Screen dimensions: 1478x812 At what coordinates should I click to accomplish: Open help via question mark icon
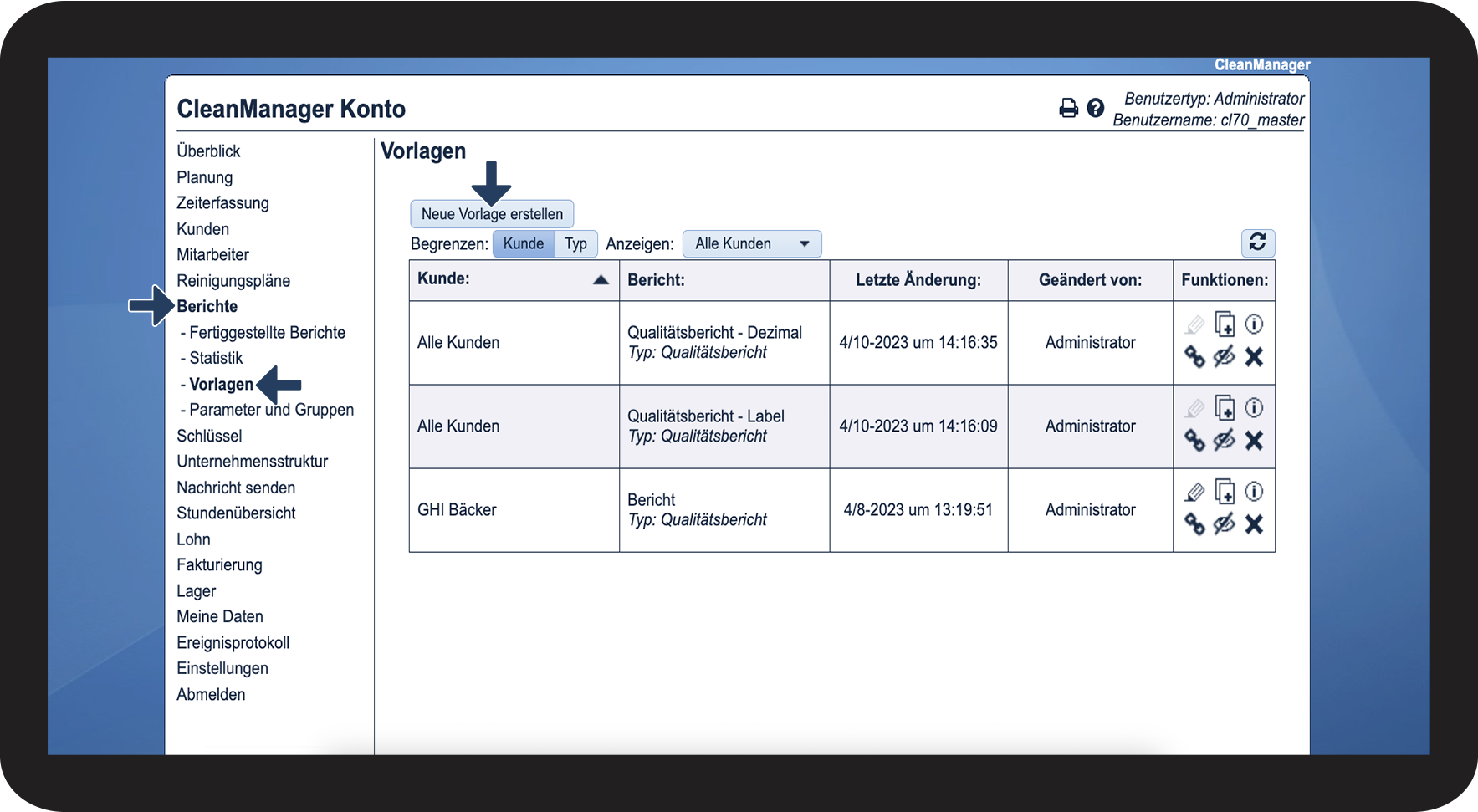tap(1095, 108)
